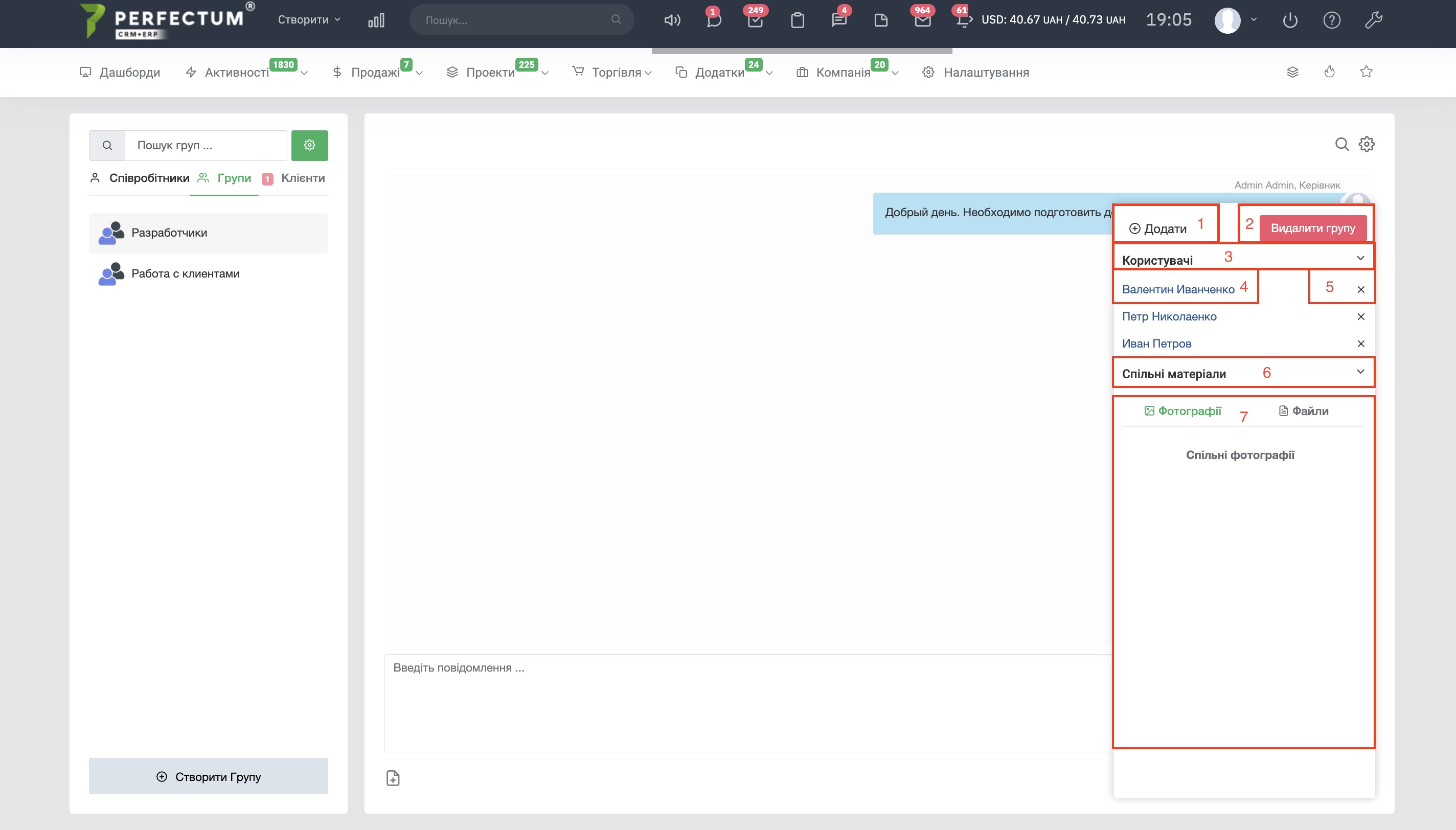Open the chat messages icon with badge 1
1456x830 pixels.
[713, 20]
